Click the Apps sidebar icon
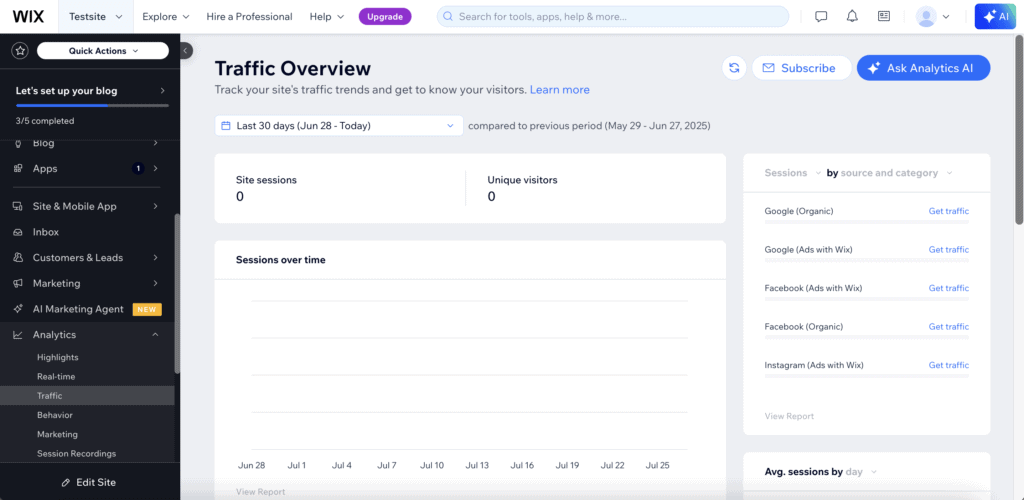 tap(19, 168)
